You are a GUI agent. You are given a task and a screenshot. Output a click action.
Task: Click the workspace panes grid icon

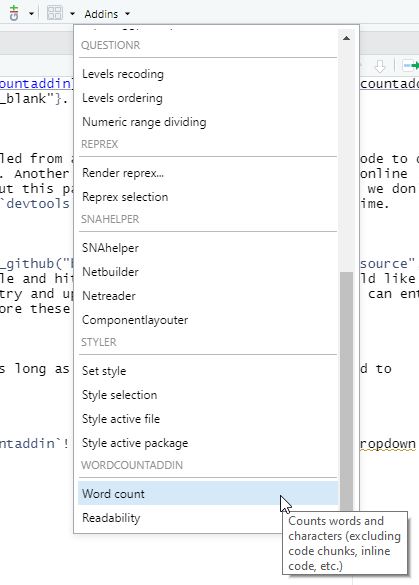pyautogui.click(x=55, y=13)
